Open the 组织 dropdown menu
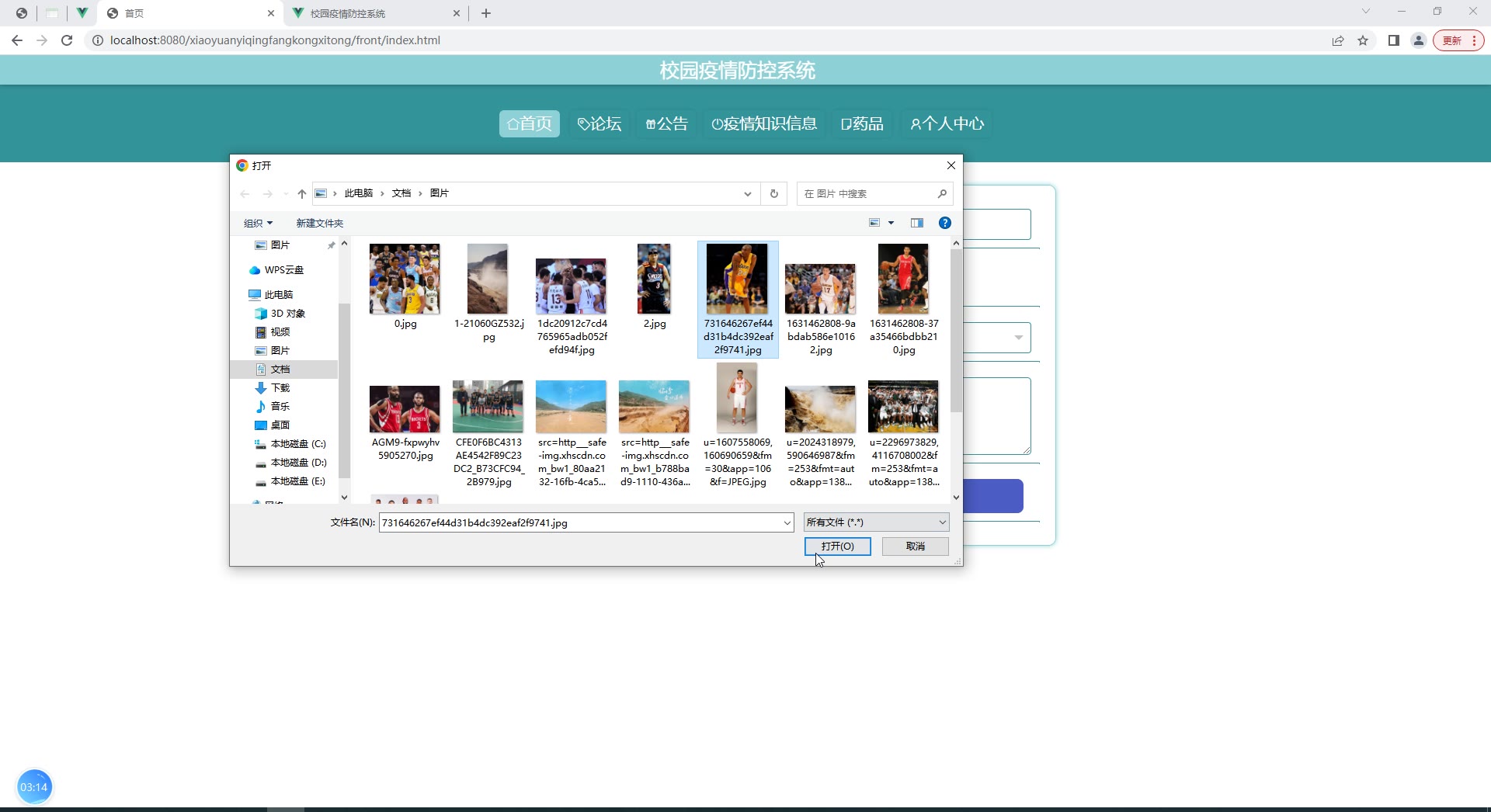The image size is (1491, 812). point(259,224)
